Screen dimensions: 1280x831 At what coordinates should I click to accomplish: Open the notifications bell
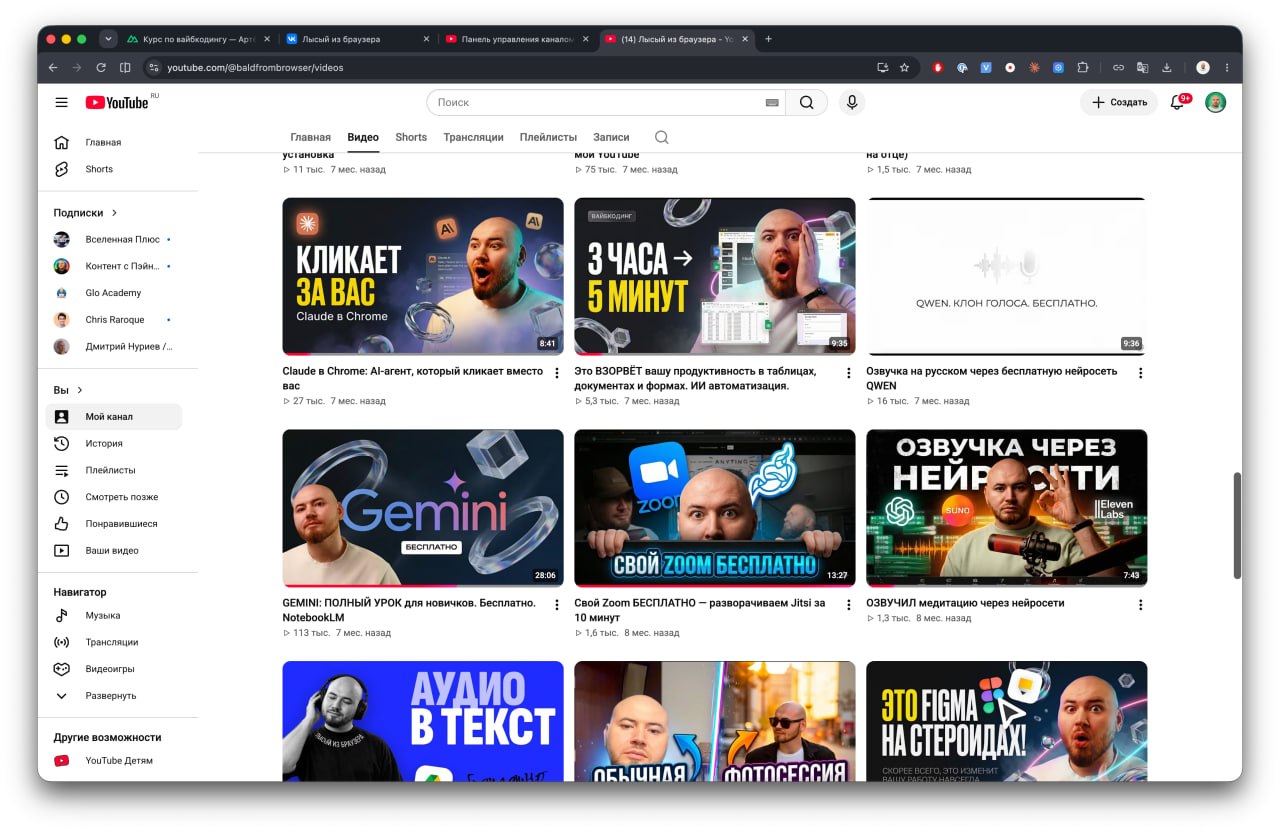coord(1177,102)
